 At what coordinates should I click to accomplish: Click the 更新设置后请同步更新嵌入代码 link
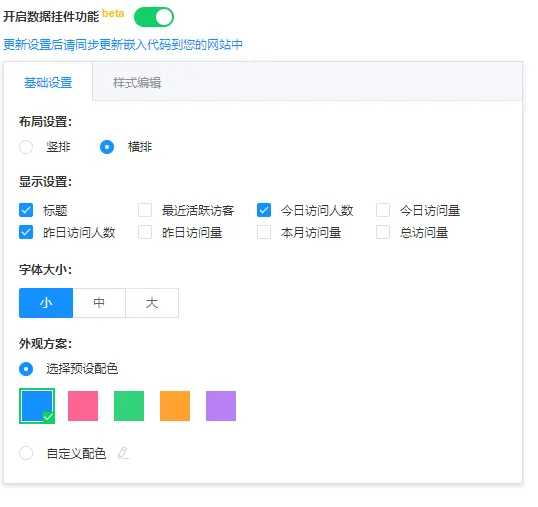click(x=123, y=45)
